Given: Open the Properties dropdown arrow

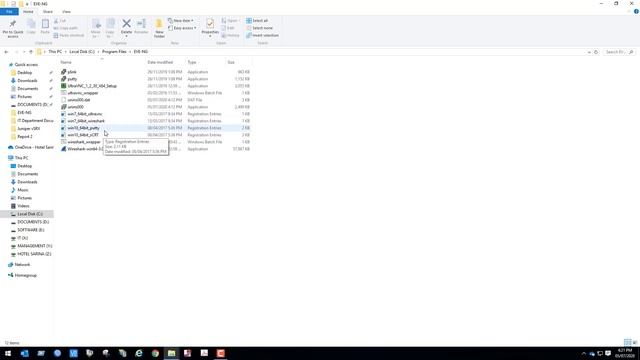Looking at the screenshot, I should 210,36.
